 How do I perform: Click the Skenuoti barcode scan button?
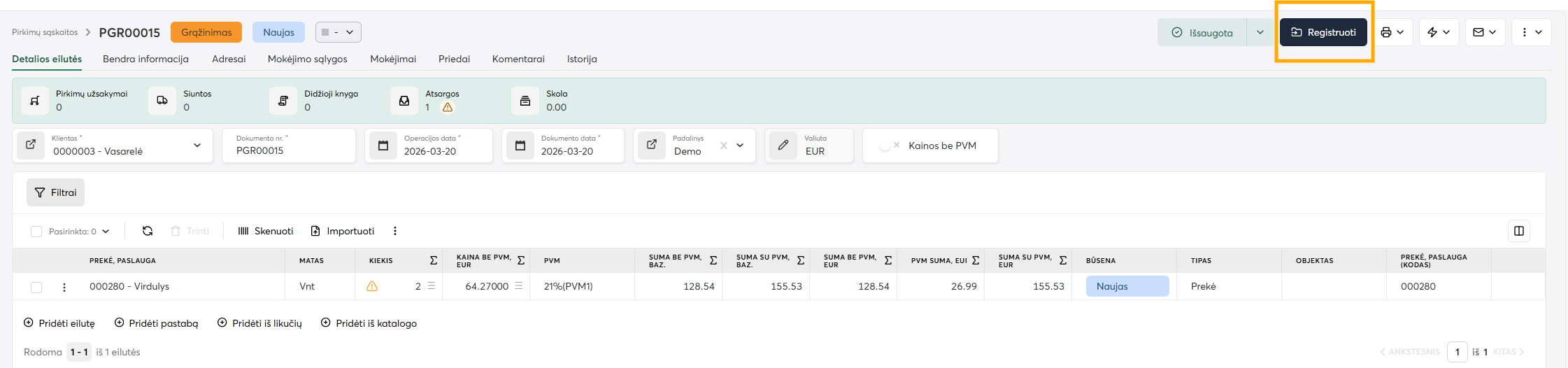(x=266, y=231)
